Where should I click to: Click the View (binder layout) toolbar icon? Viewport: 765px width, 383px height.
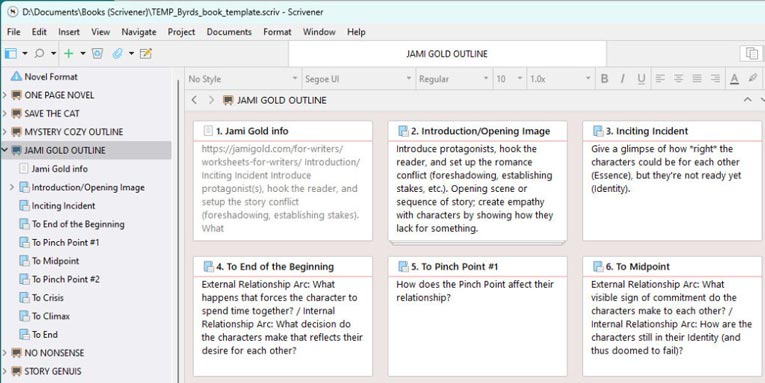coord(10,54)
